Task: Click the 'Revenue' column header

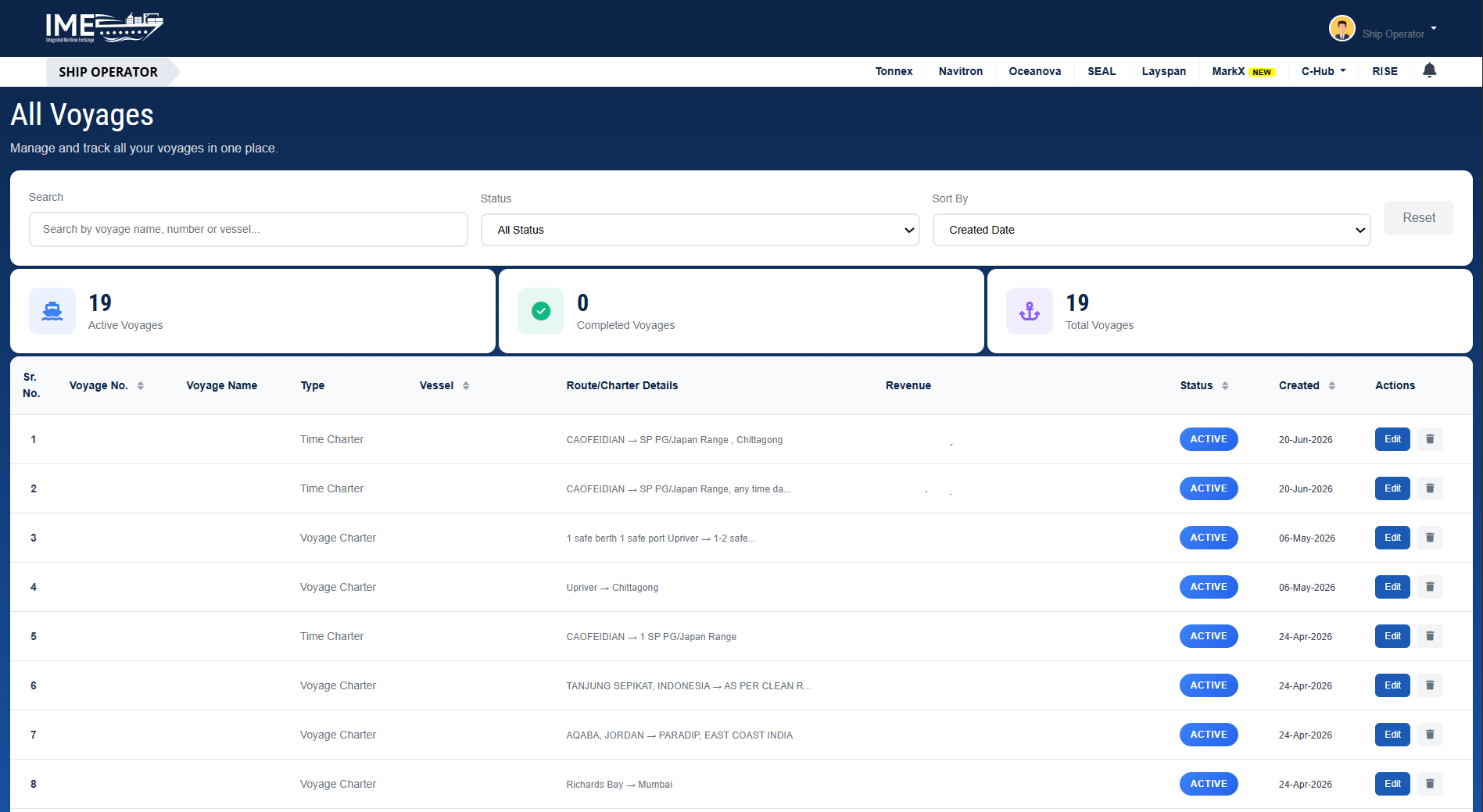Action: click(908, 385)
